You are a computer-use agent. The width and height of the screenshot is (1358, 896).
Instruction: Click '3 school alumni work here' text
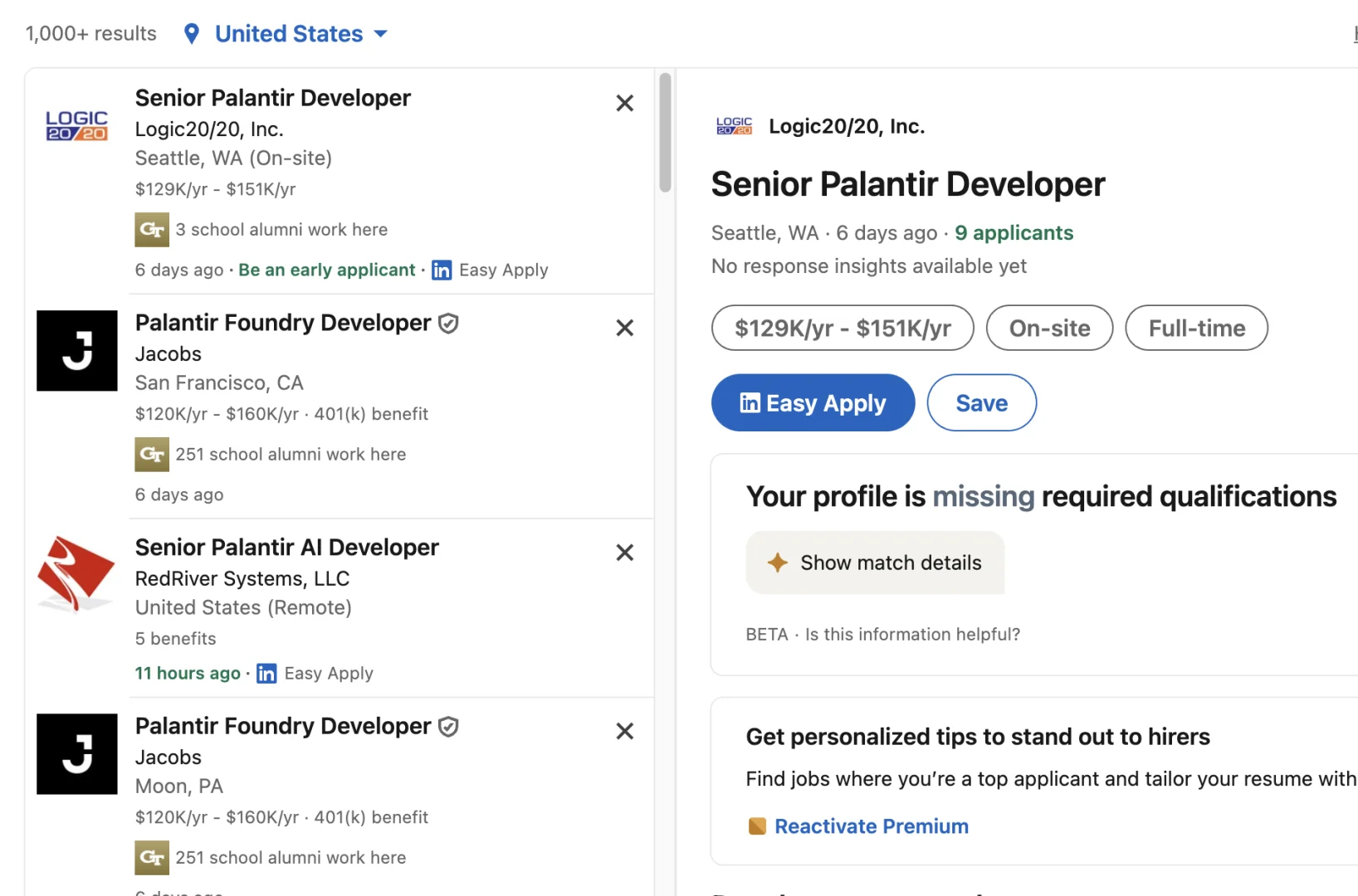(281, 230)
